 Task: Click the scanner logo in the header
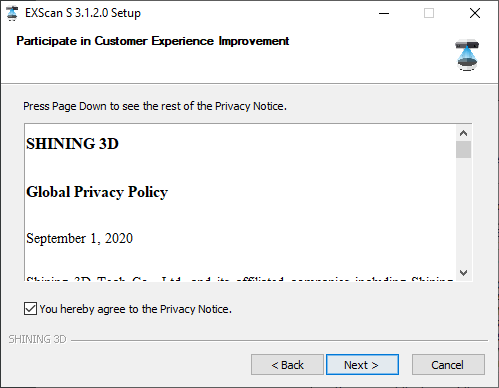tap(467, 55)
